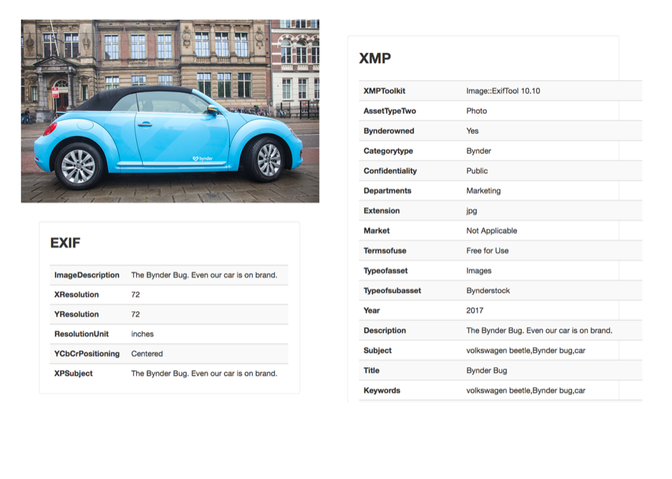672x479 pixels.
Task: Select the XMP panel heading
Action: coord(375,58)
